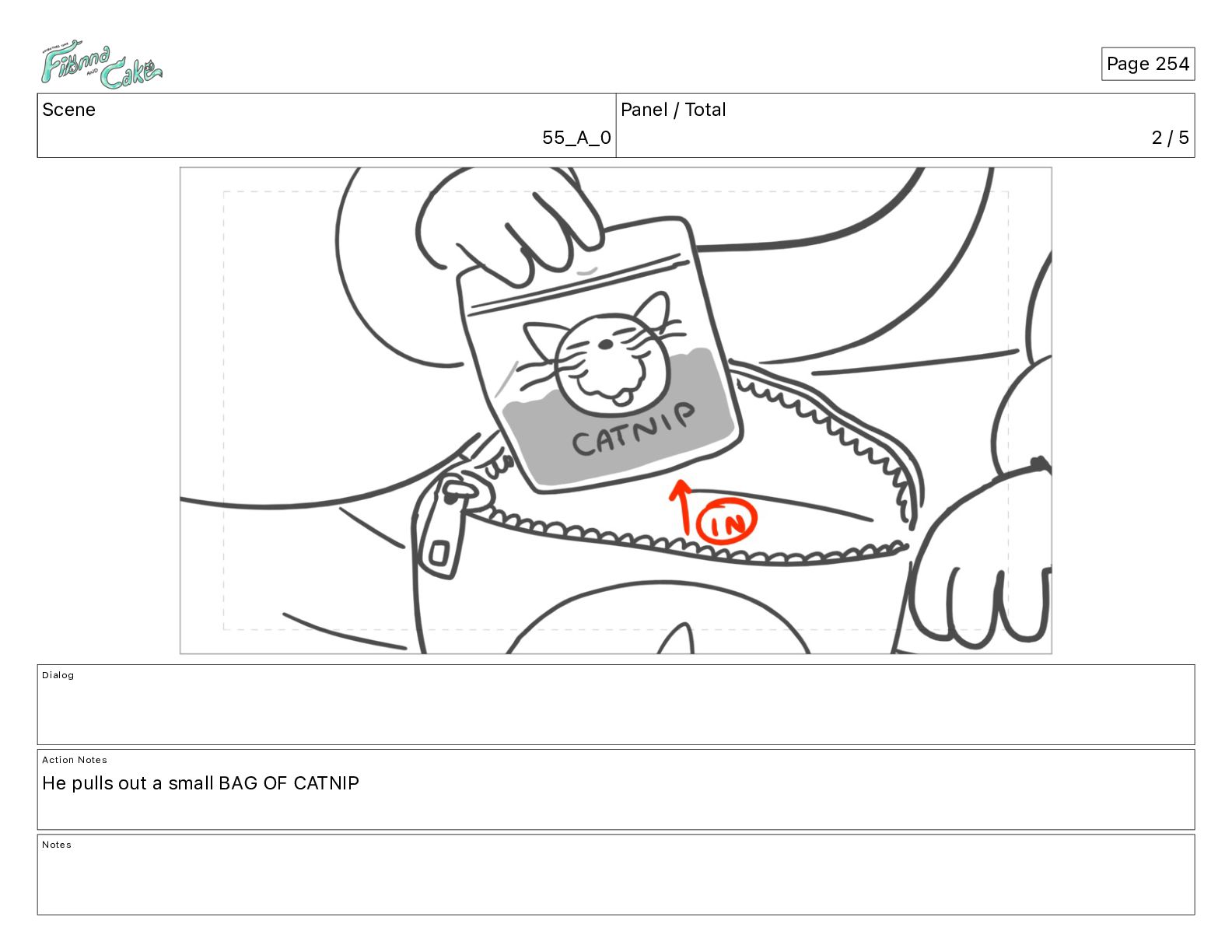Click the bag's ziplock seal strip
Screen dimensions: 1232x952
(581, 285)
